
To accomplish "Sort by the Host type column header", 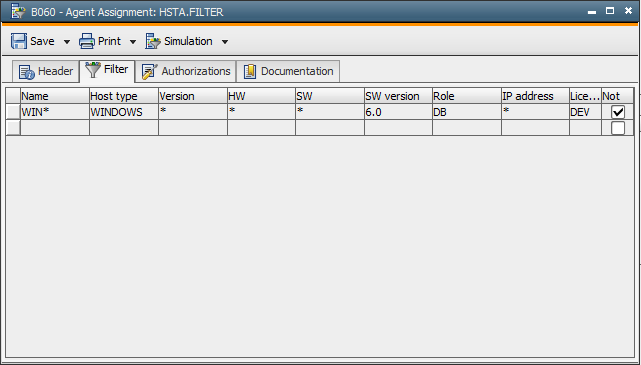I will pos(123,96).
